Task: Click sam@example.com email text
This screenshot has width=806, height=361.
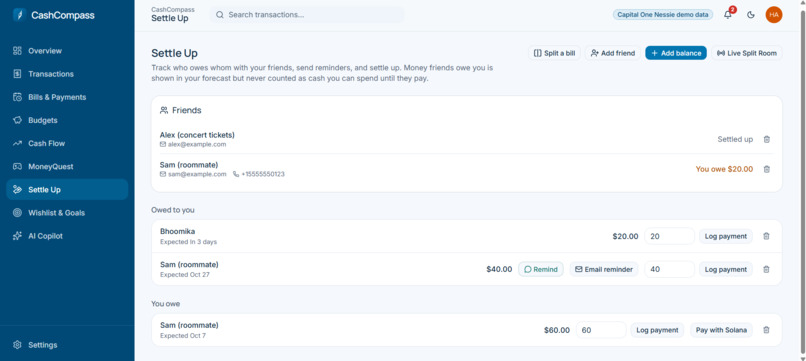Action: click(x=197, y=174)
